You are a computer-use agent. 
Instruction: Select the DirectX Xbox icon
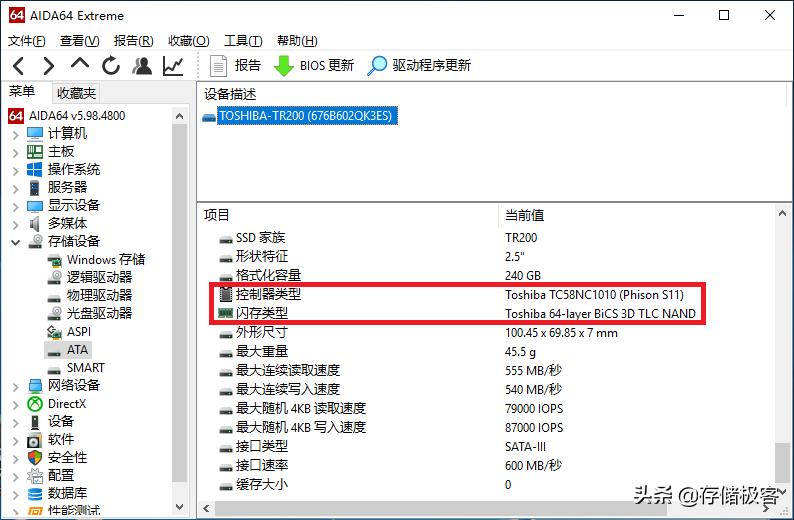(x=35, y=404)
